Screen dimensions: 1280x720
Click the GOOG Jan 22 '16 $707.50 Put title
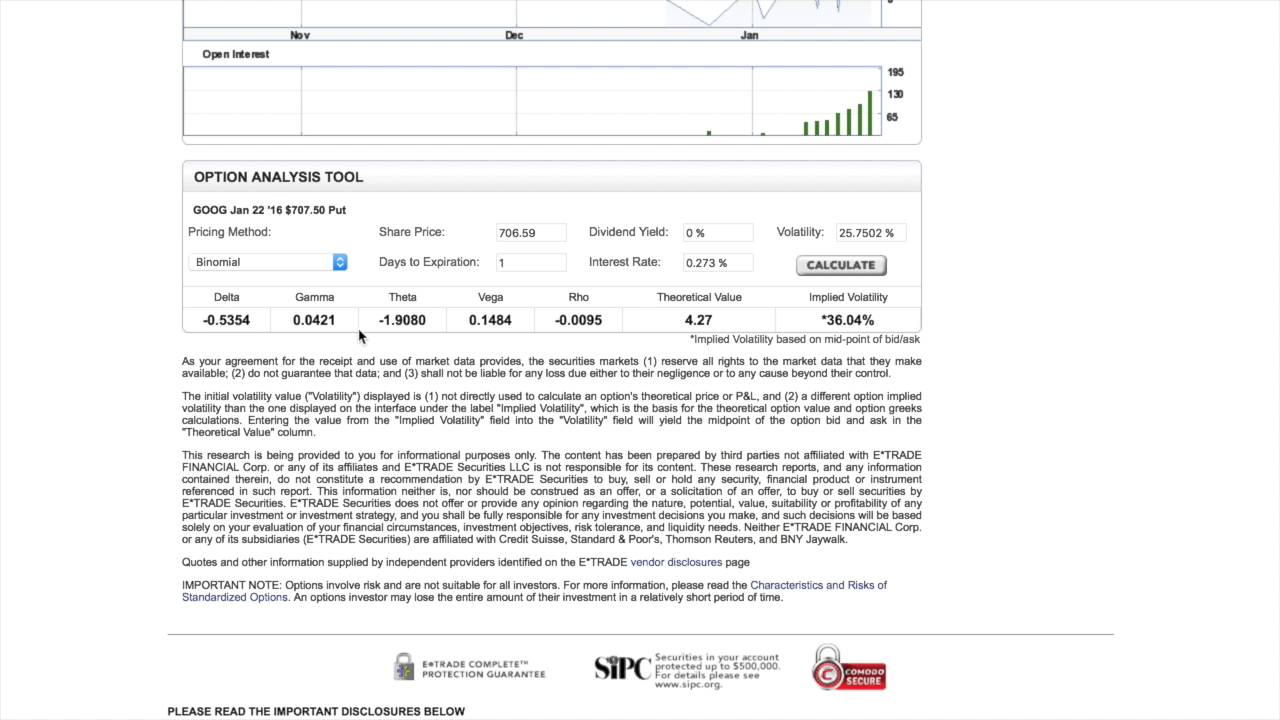click(x=269, y=210)
